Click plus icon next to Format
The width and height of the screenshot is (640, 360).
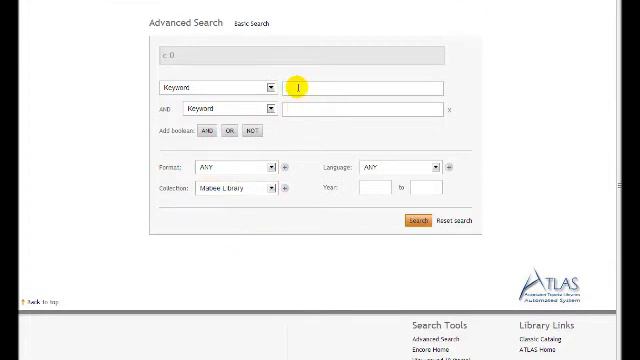coord(285,167)
